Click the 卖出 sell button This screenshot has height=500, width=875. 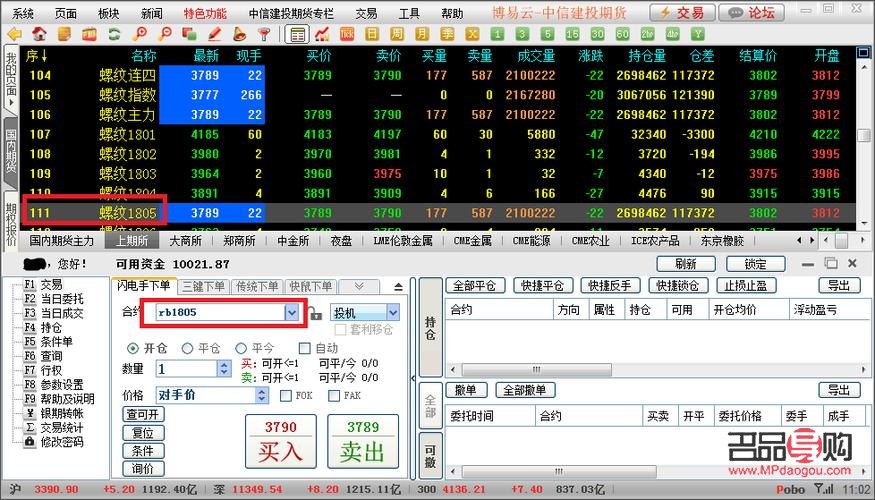tap(363, 441)
